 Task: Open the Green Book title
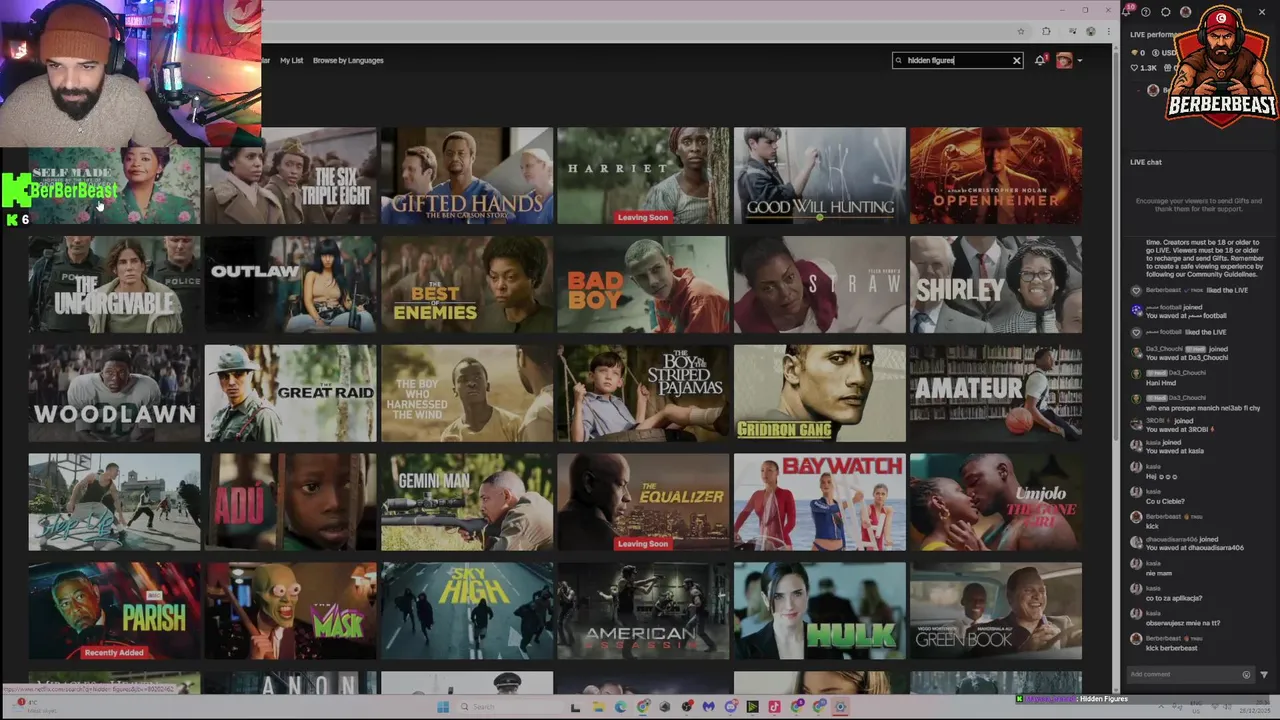[996, 611]
